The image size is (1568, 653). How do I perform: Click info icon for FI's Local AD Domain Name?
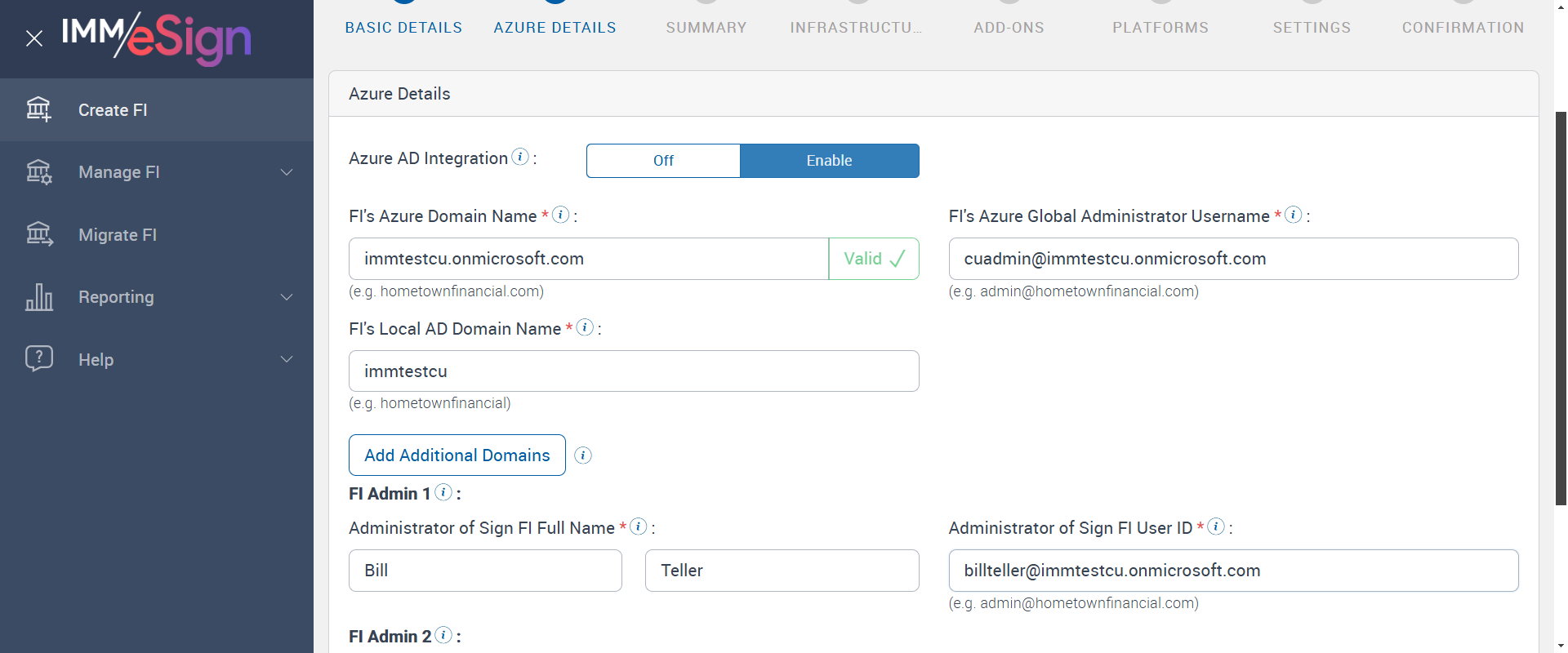[585, 327]
